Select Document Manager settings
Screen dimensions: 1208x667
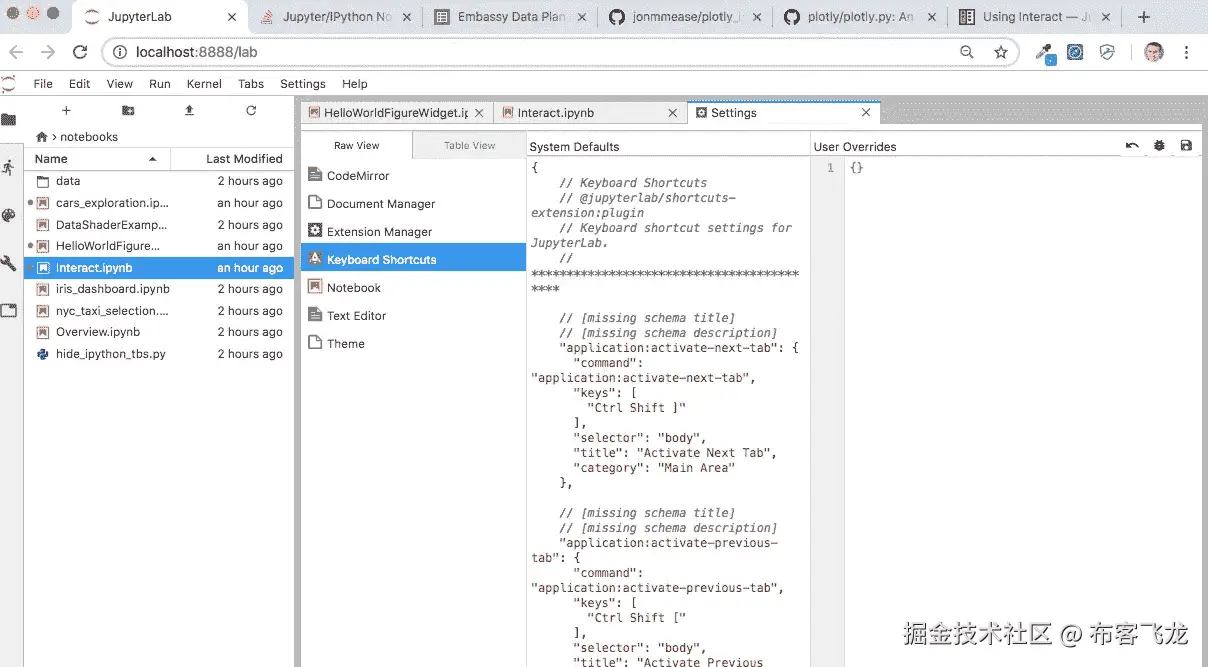(413, 204)
